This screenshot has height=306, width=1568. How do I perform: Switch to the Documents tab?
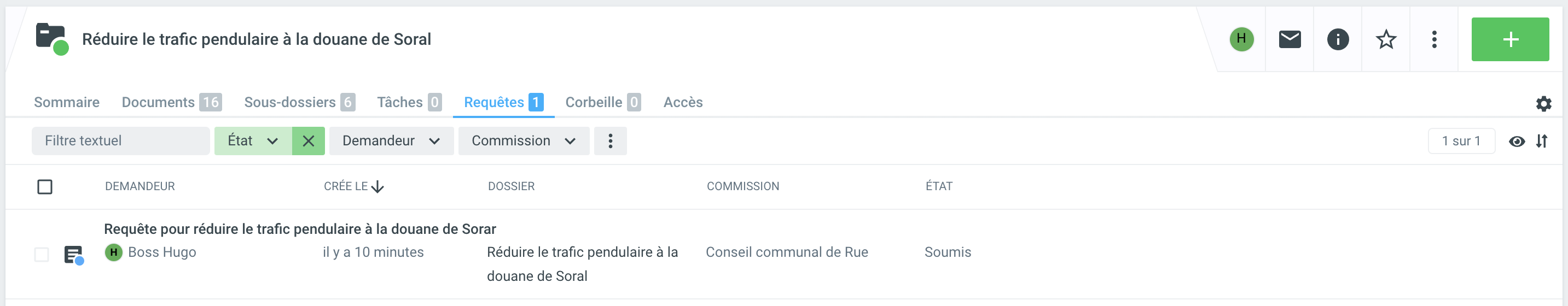pyautogui.click(x=171, y=102)
